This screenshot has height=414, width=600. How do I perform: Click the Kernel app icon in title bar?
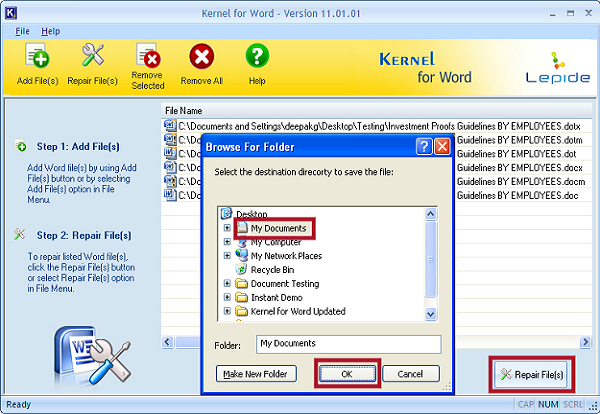tap(10, 13)
